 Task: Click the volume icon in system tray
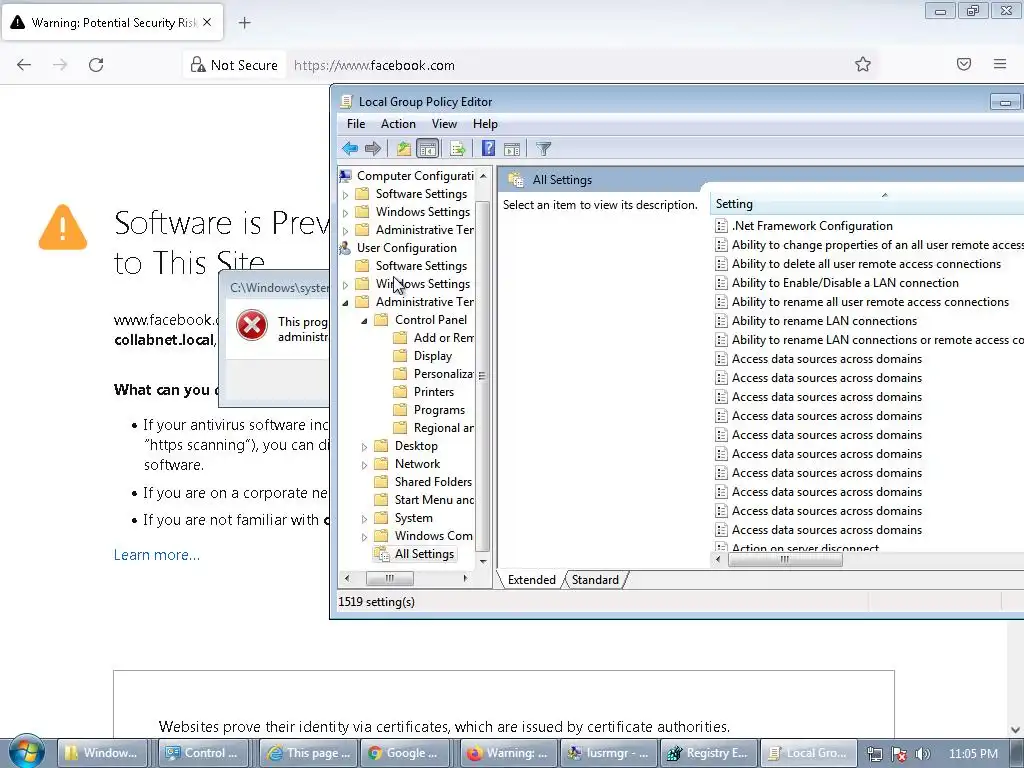[x=923, y=754]
